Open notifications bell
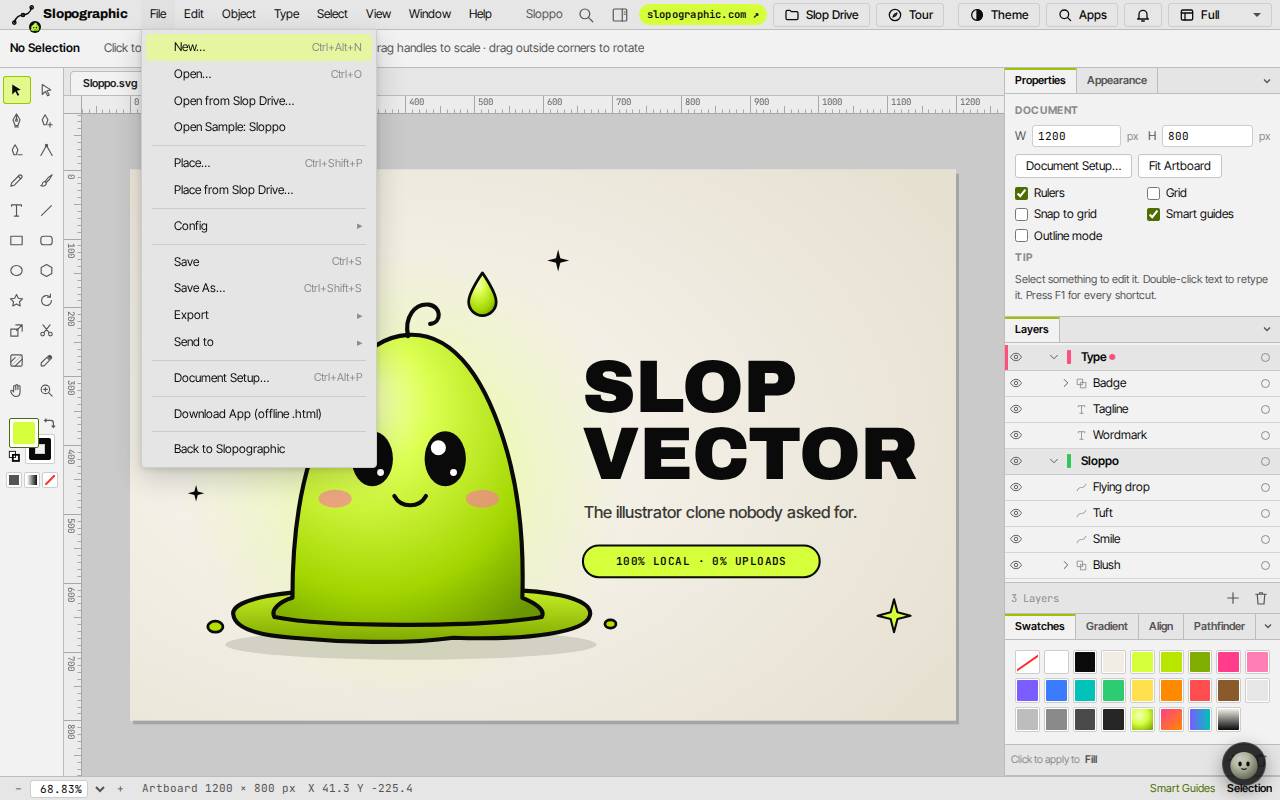Screen dimensions: 1280x800 pyautogui.click(x=1142, y=15)
